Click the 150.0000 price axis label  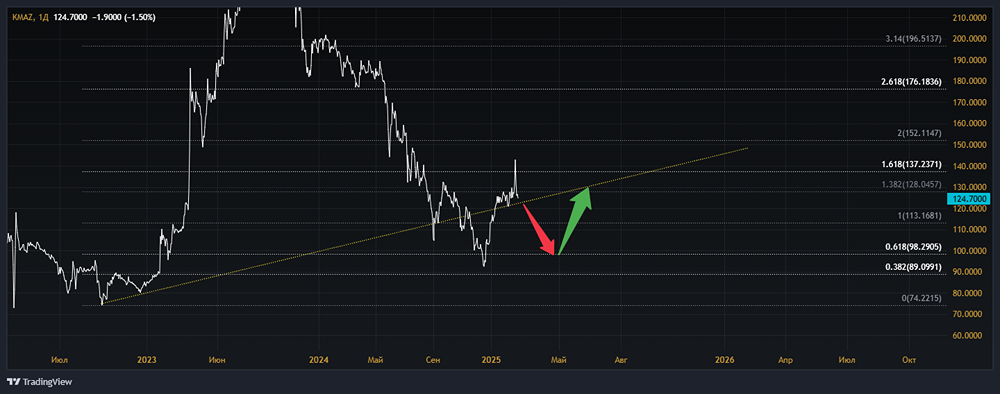[x=968, y=145]
